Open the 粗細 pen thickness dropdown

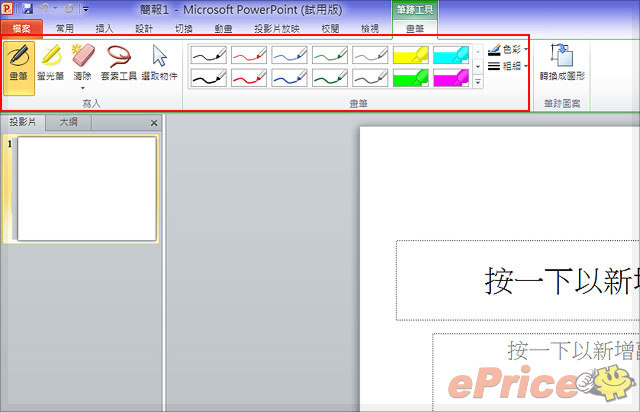pyautogui.click(x=510, y=64)
